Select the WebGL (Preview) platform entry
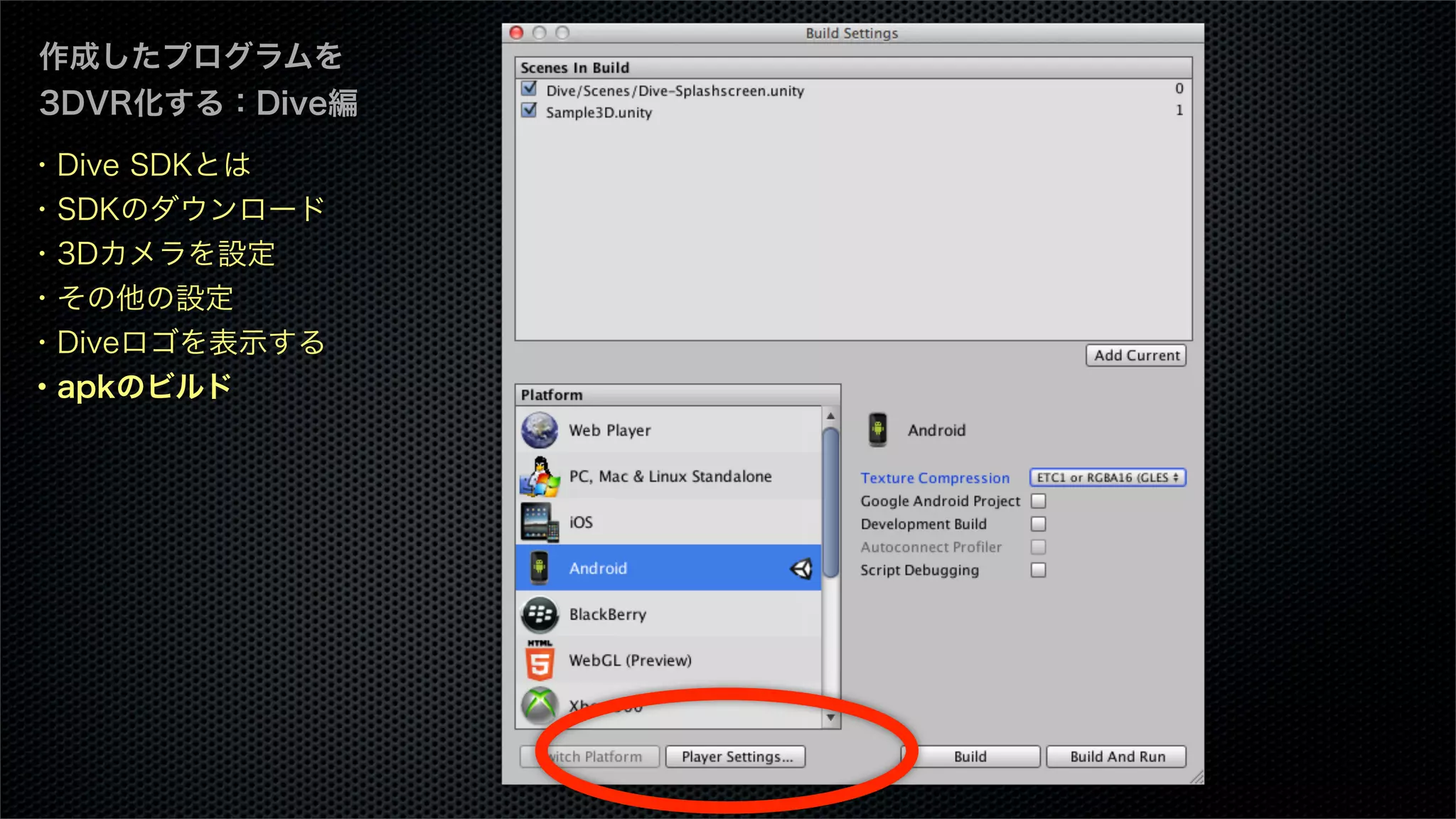This screenshot has height=819, width=1456. tap(630, 660)
